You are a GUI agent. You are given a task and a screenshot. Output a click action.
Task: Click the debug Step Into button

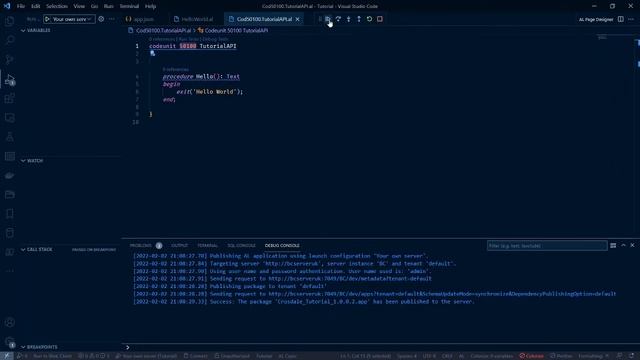tap(349, 19)
